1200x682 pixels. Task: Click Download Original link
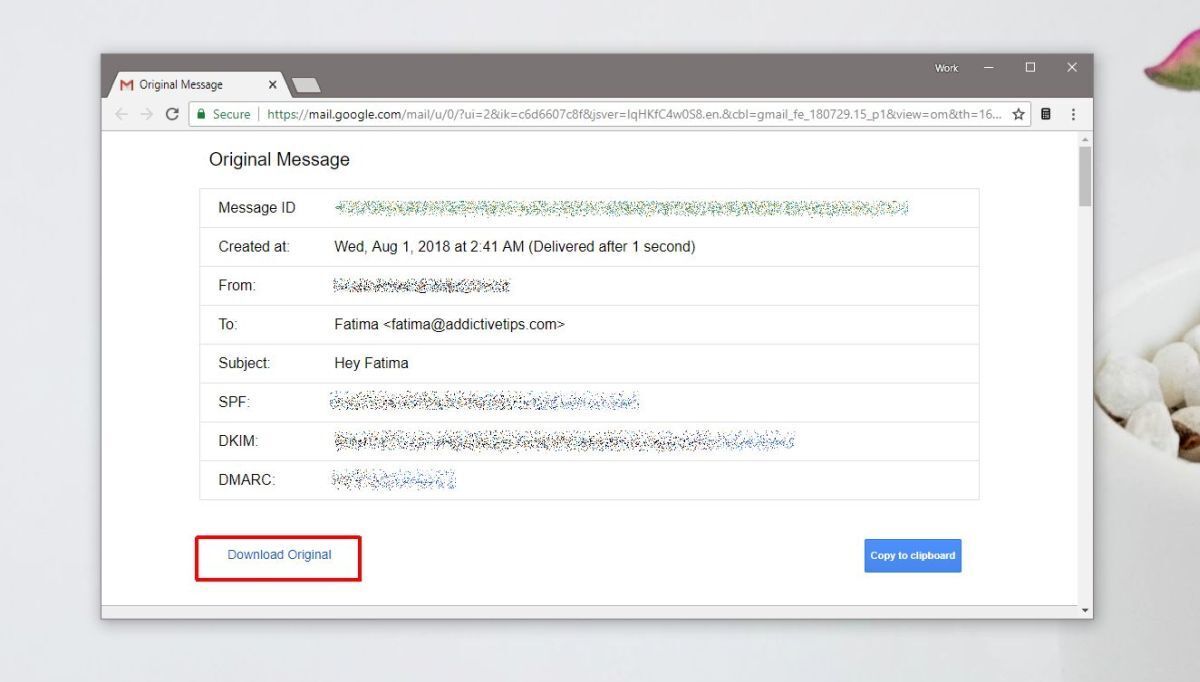(279, 554)
